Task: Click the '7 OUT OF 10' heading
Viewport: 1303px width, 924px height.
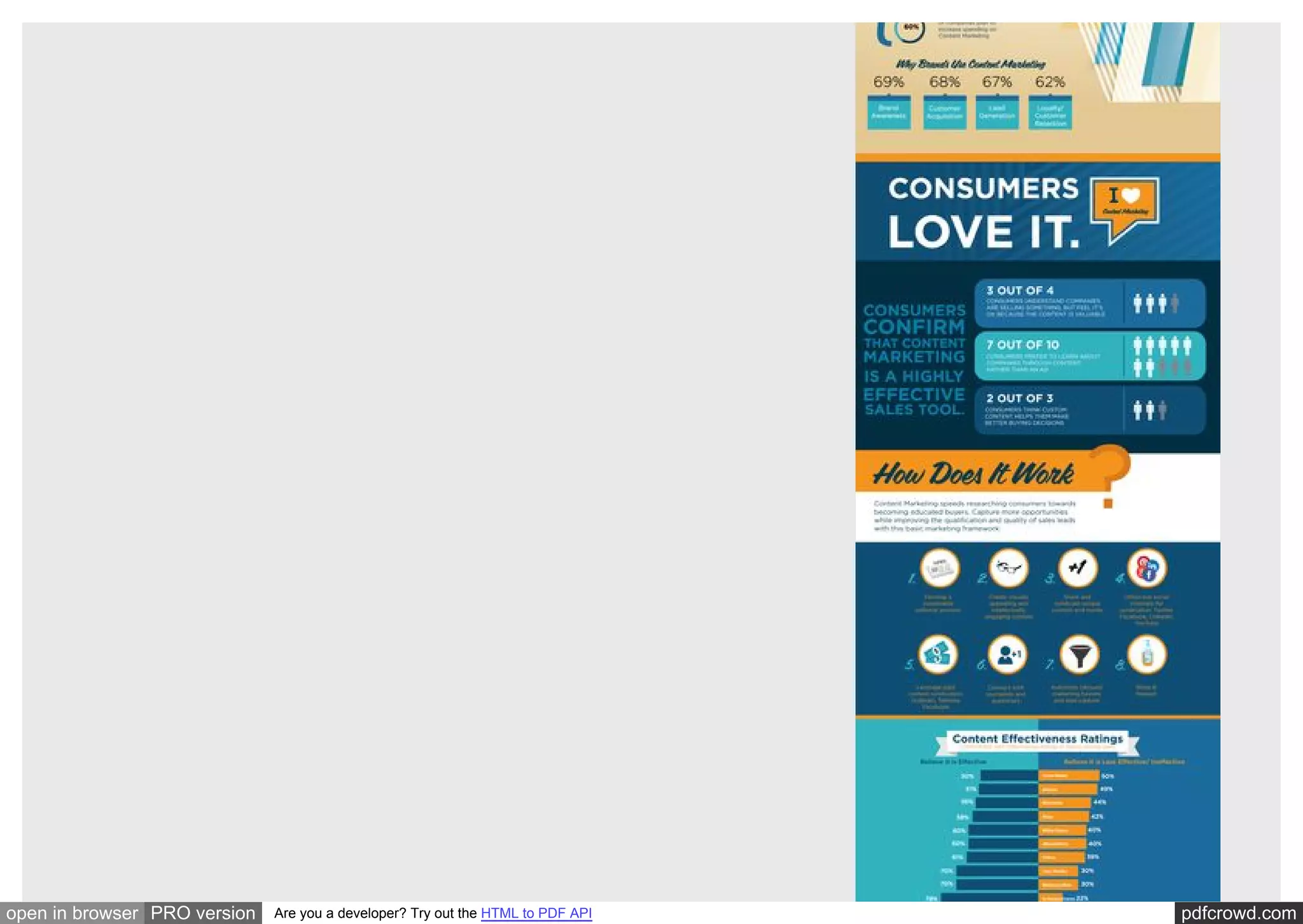Action: [1022, 345]
